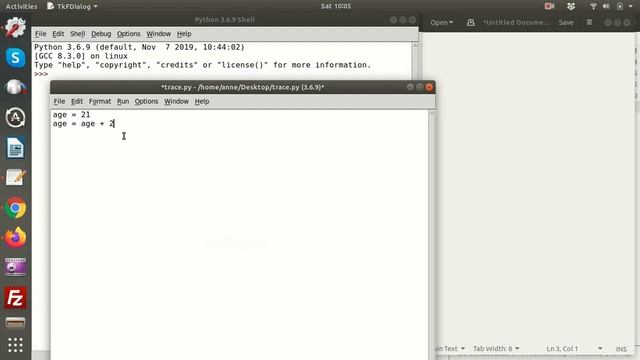Open Help menu in Python Shell window
The image size is (640, 360).
[x=184, y=34]
